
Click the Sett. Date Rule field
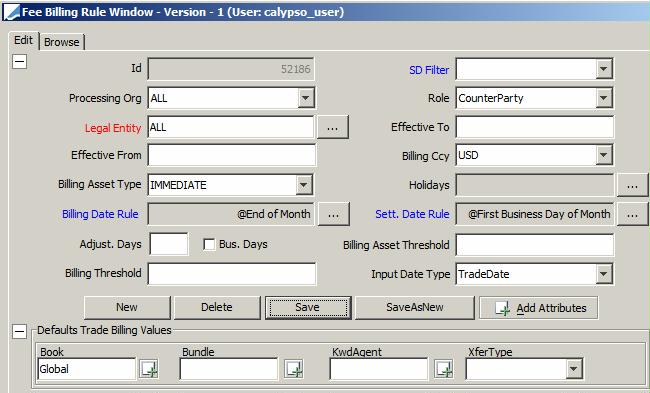pos(535,214)
